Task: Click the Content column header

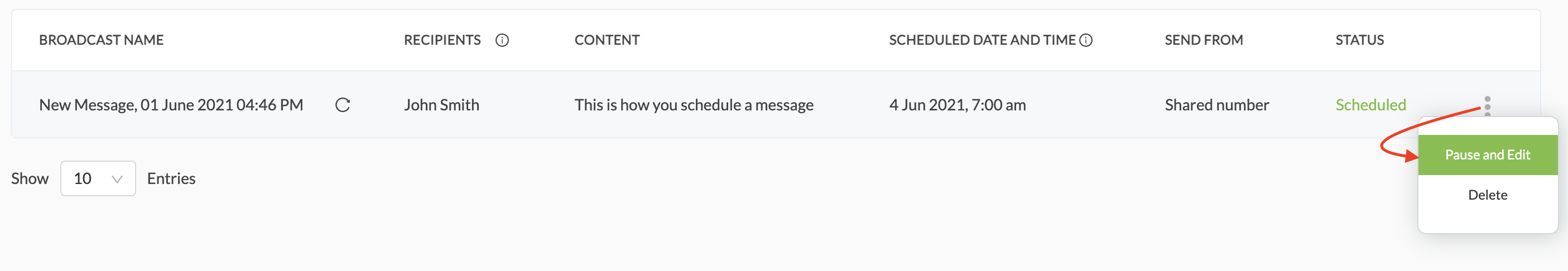Action: 607,40
